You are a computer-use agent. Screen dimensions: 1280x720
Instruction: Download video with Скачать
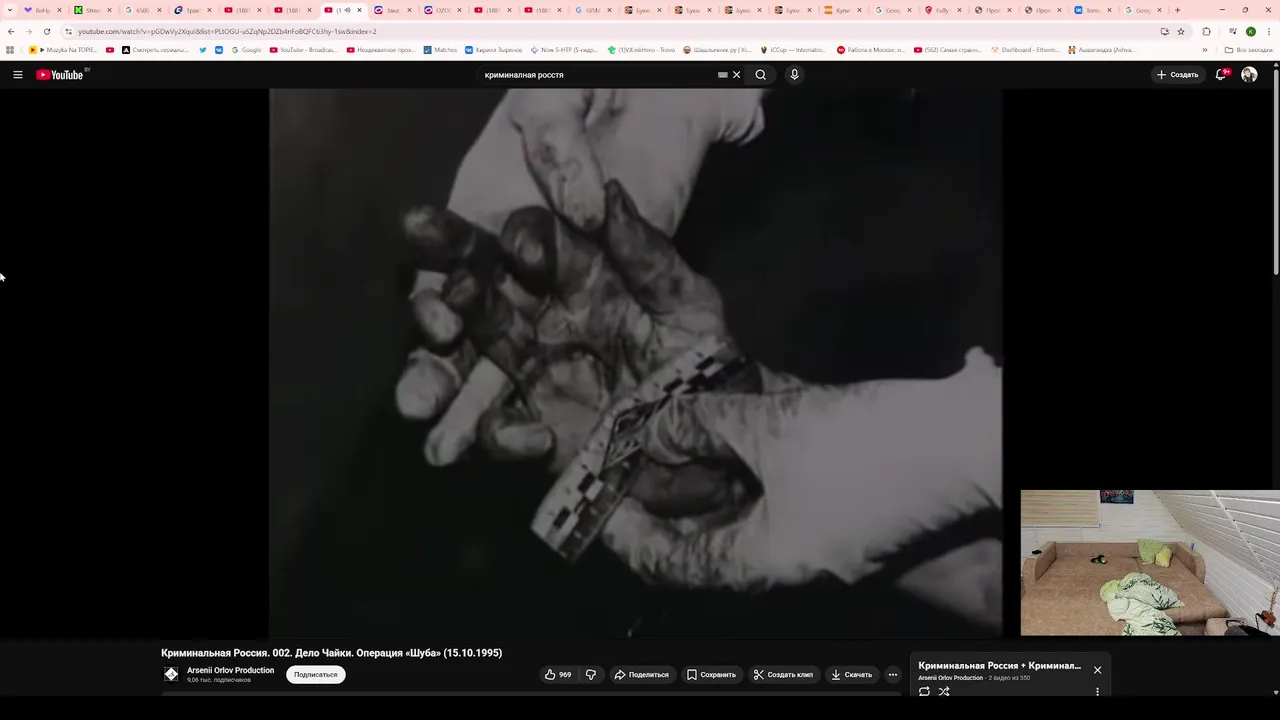click(x=852, y=675)
